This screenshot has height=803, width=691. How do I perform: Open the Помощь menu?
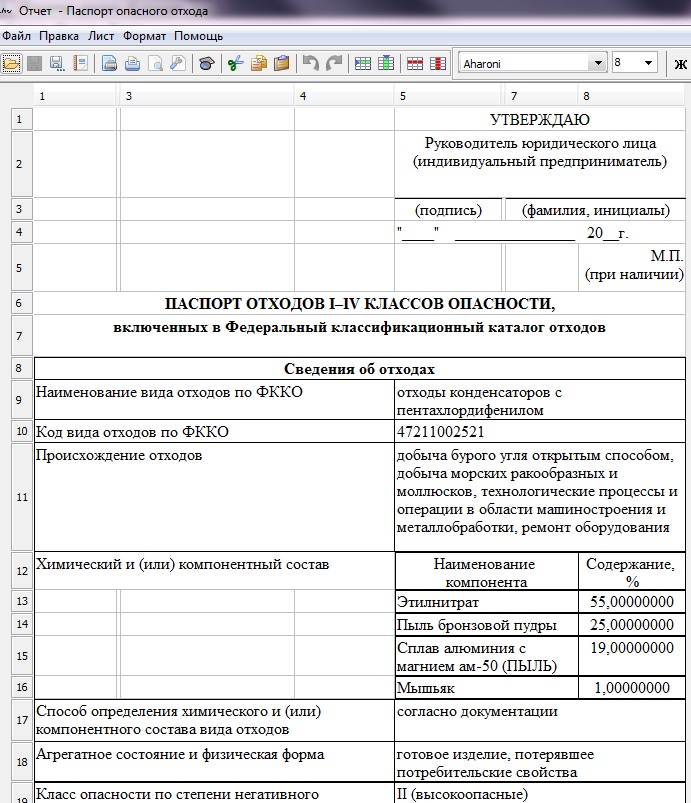(x=199, y=36)
